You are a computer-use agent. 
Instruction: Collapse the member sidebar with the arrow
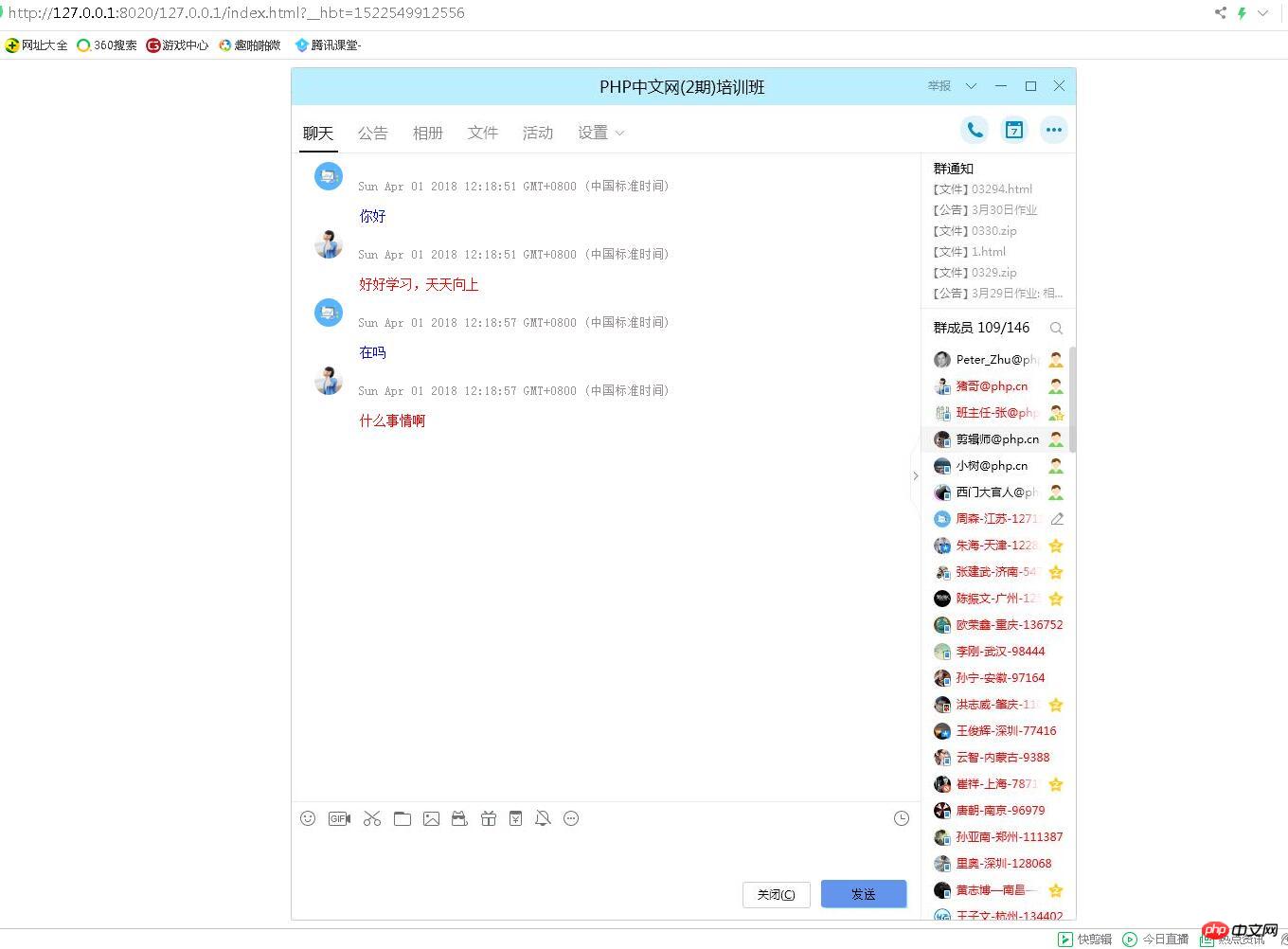point(915,475)
